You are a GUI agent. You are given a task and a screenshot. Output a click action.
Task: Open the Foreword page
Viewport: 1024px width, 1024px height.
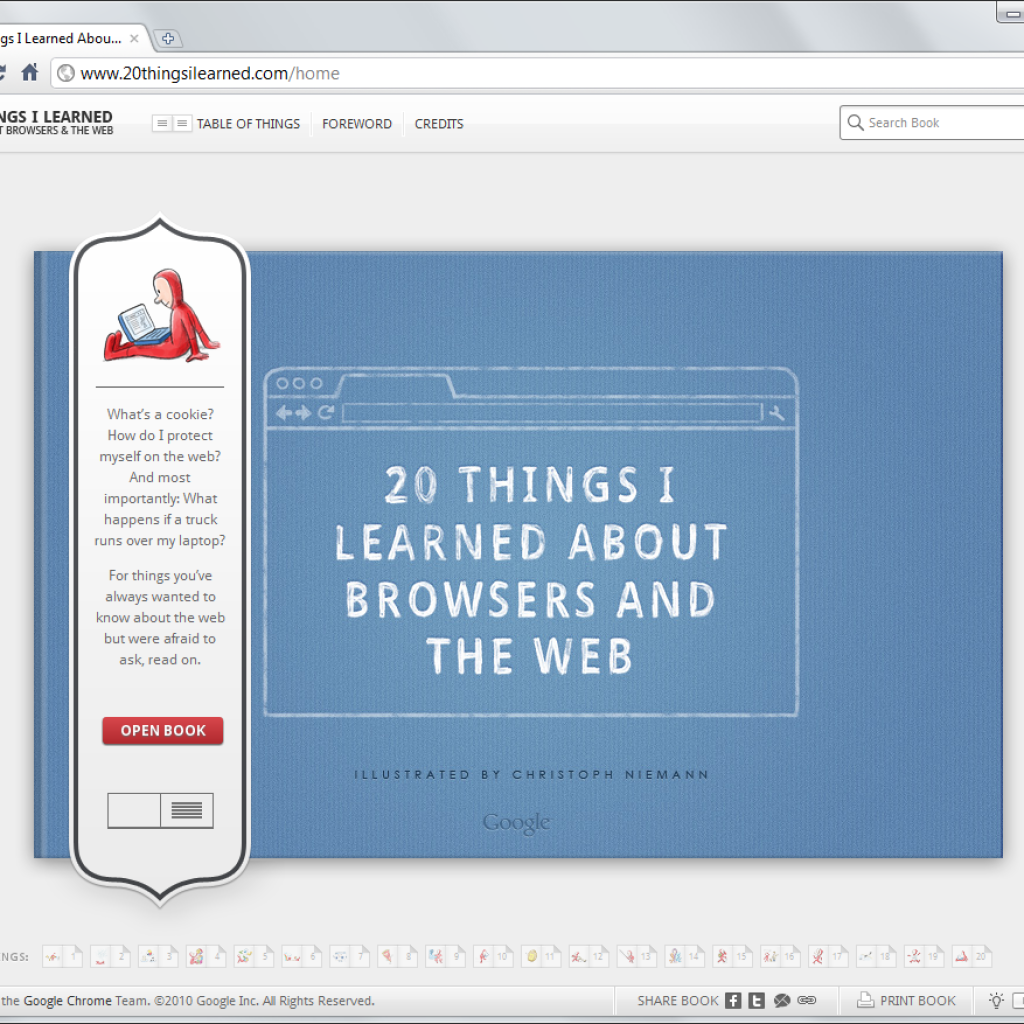coord(356,124)
